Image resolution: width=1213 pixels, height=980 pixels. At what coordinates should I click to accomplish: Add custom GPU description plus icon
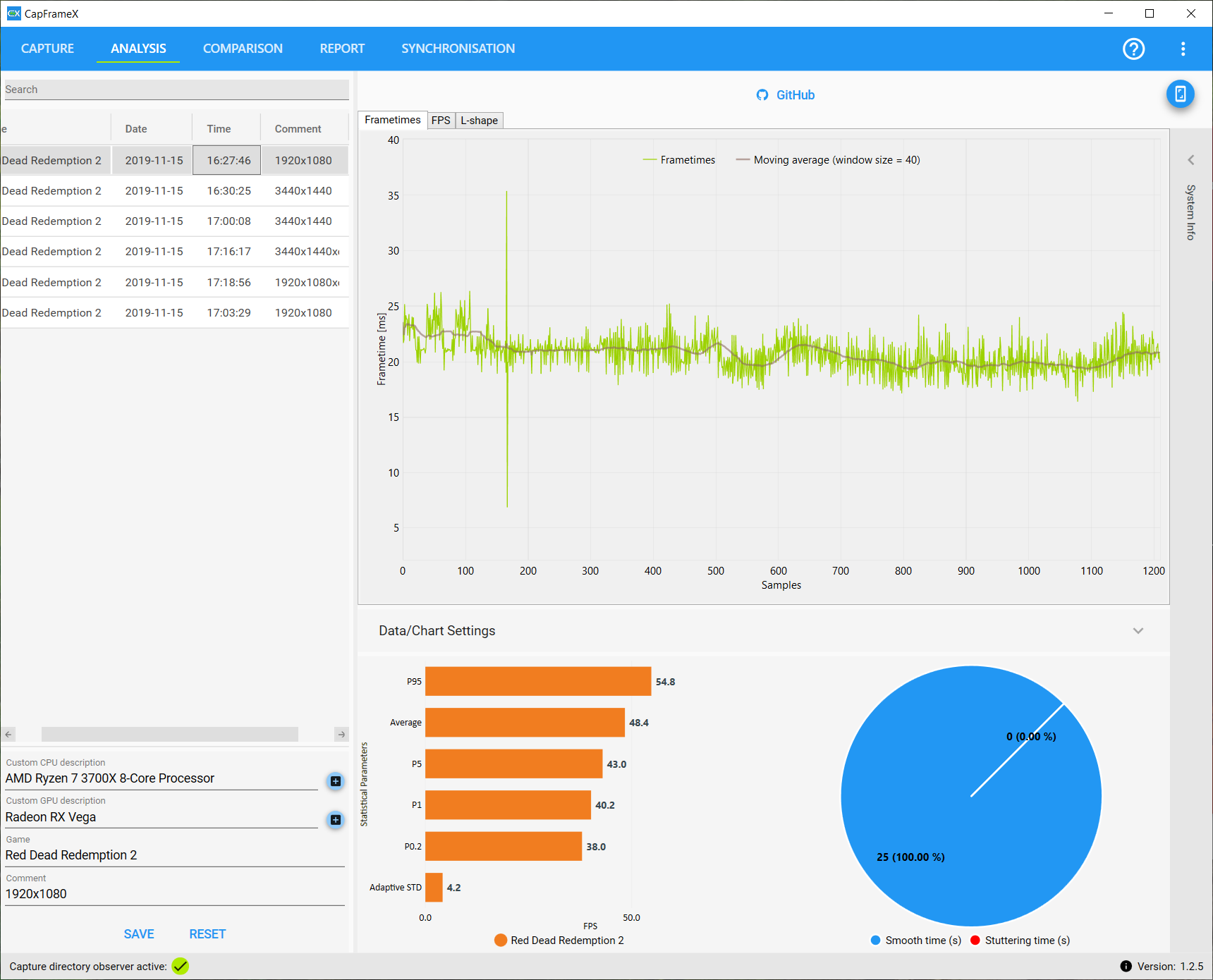pyautogui.click(x=336, y=819)
